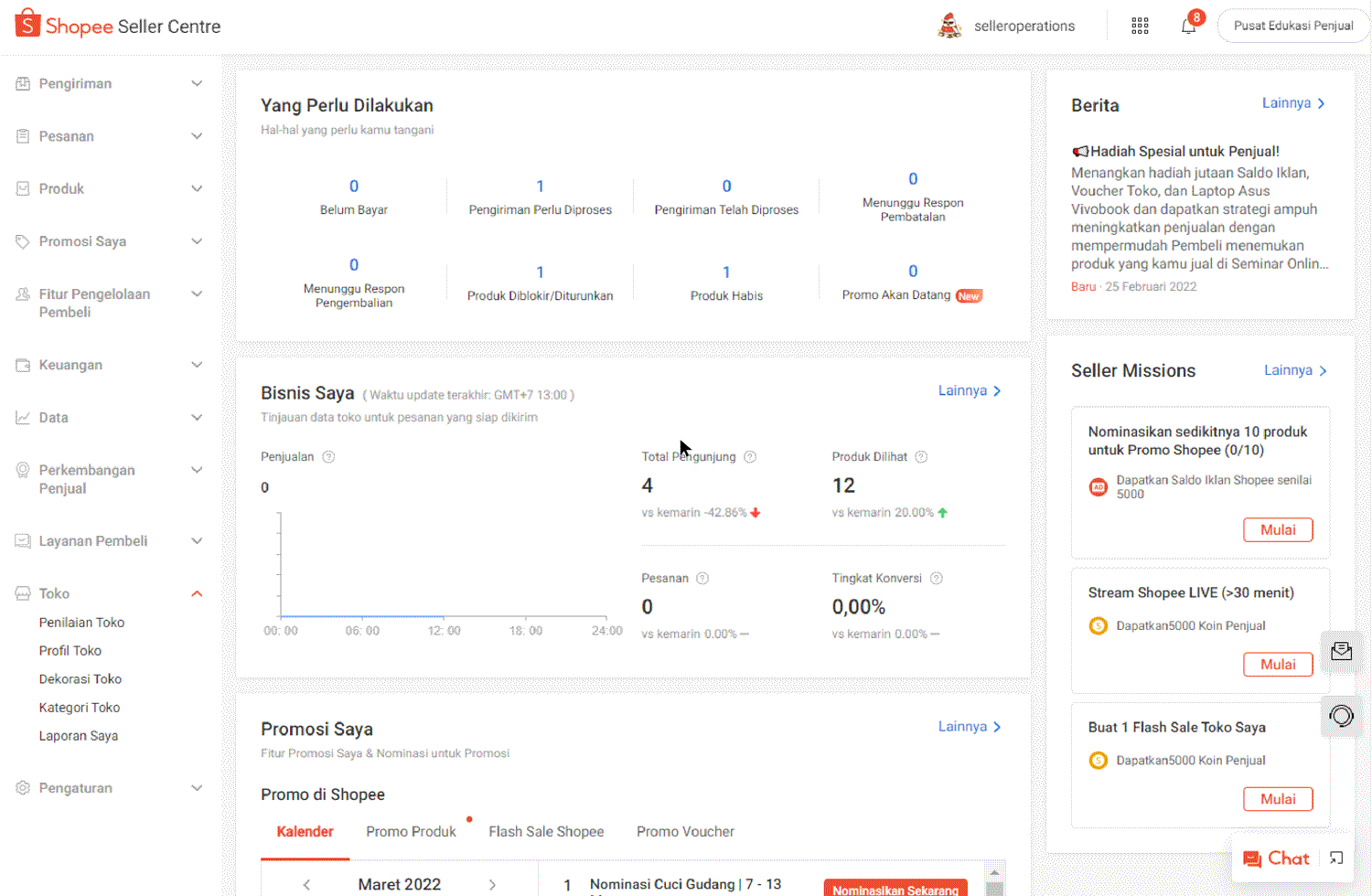Open the notifications bell icon
1372x896 pixels.
[x=1188, y=27]
